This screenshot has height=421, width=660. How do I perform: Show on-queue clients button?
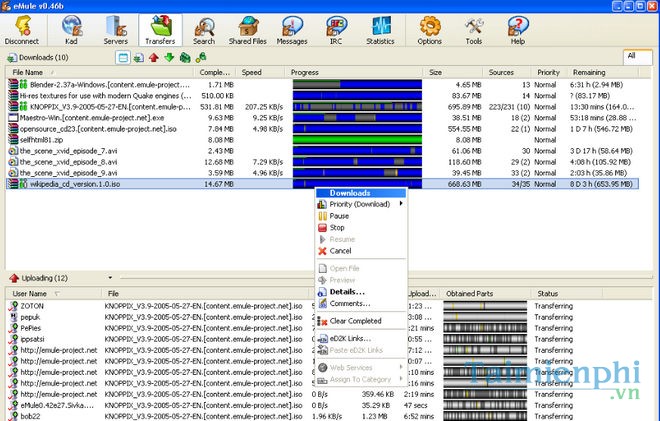pos(185,58)
